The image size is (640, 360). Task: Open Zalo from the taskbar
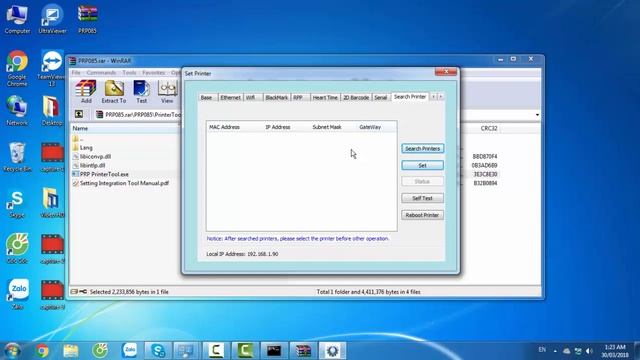click(130, 351)
